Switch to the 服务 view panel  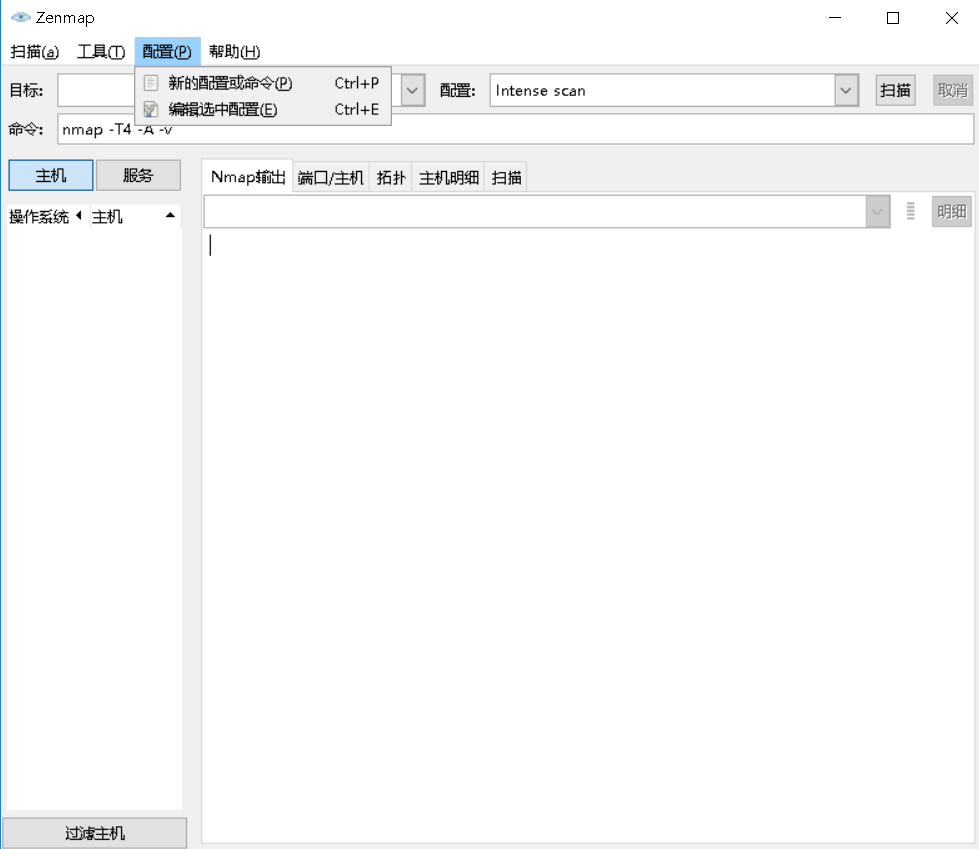[138, 175]
